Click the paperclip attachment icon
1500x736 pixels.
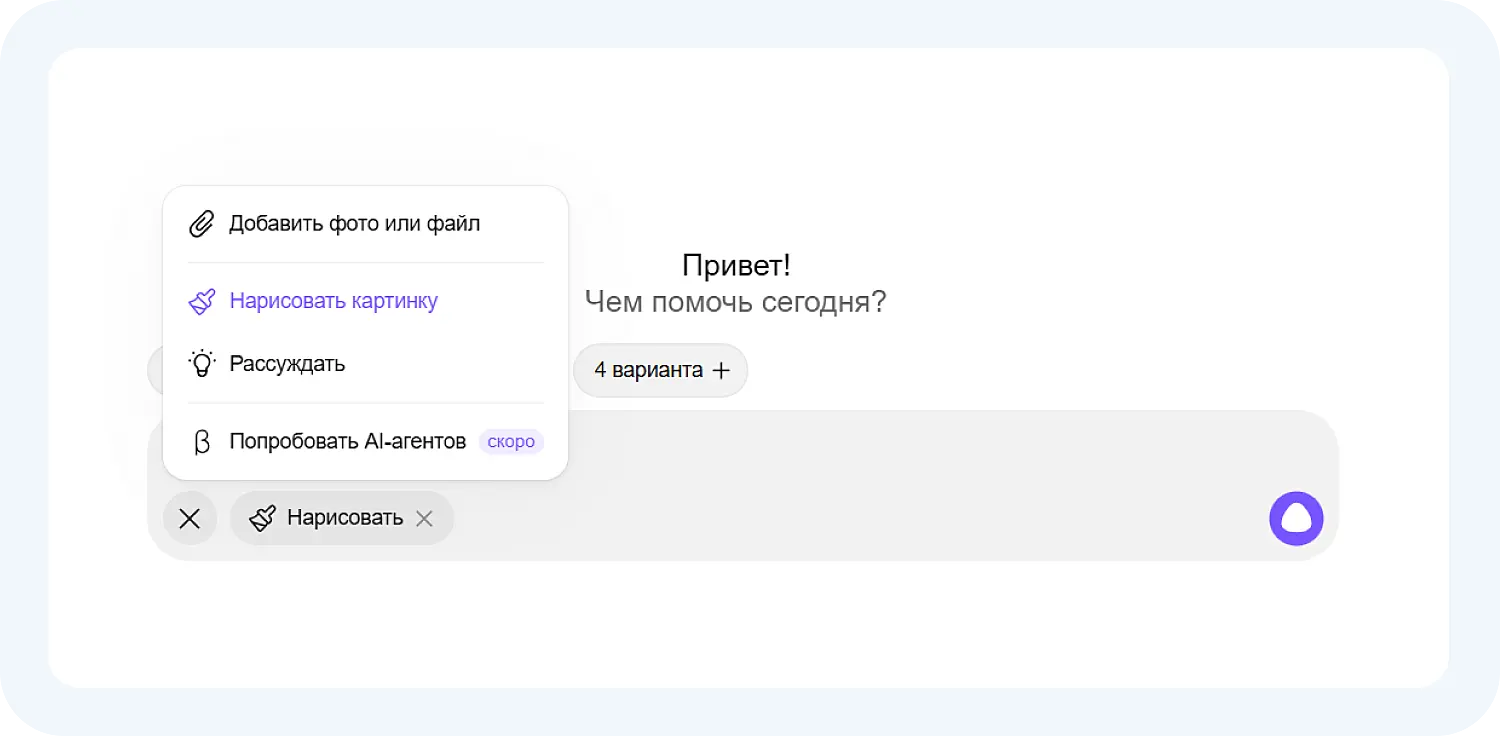(201, 223)
